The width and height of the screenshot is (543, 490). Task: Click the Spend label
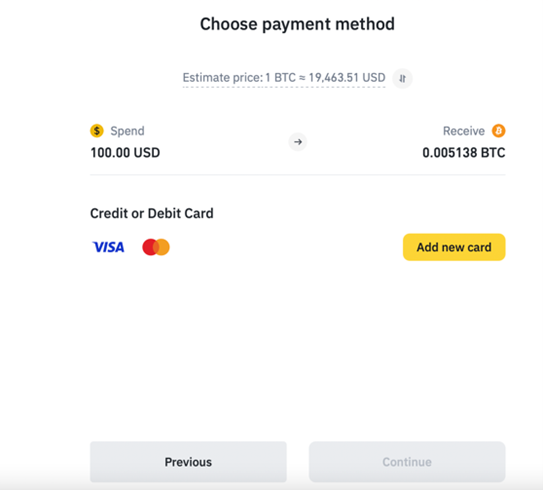point(127,131)
